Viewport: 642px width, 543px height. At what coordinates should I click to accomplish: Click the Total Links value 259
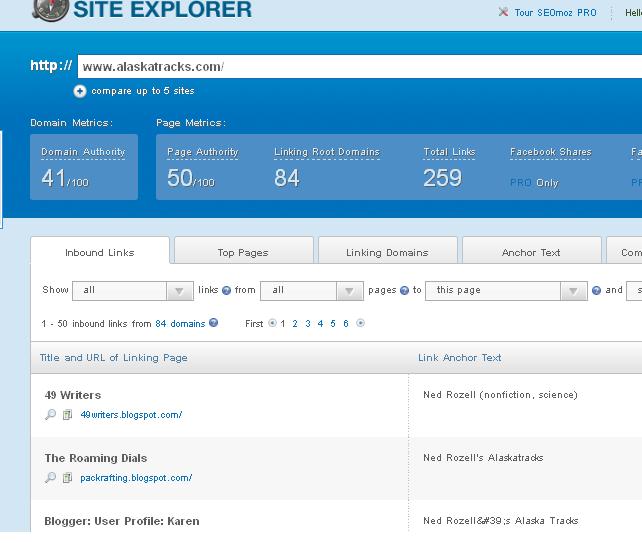click(x=442, y=178)
